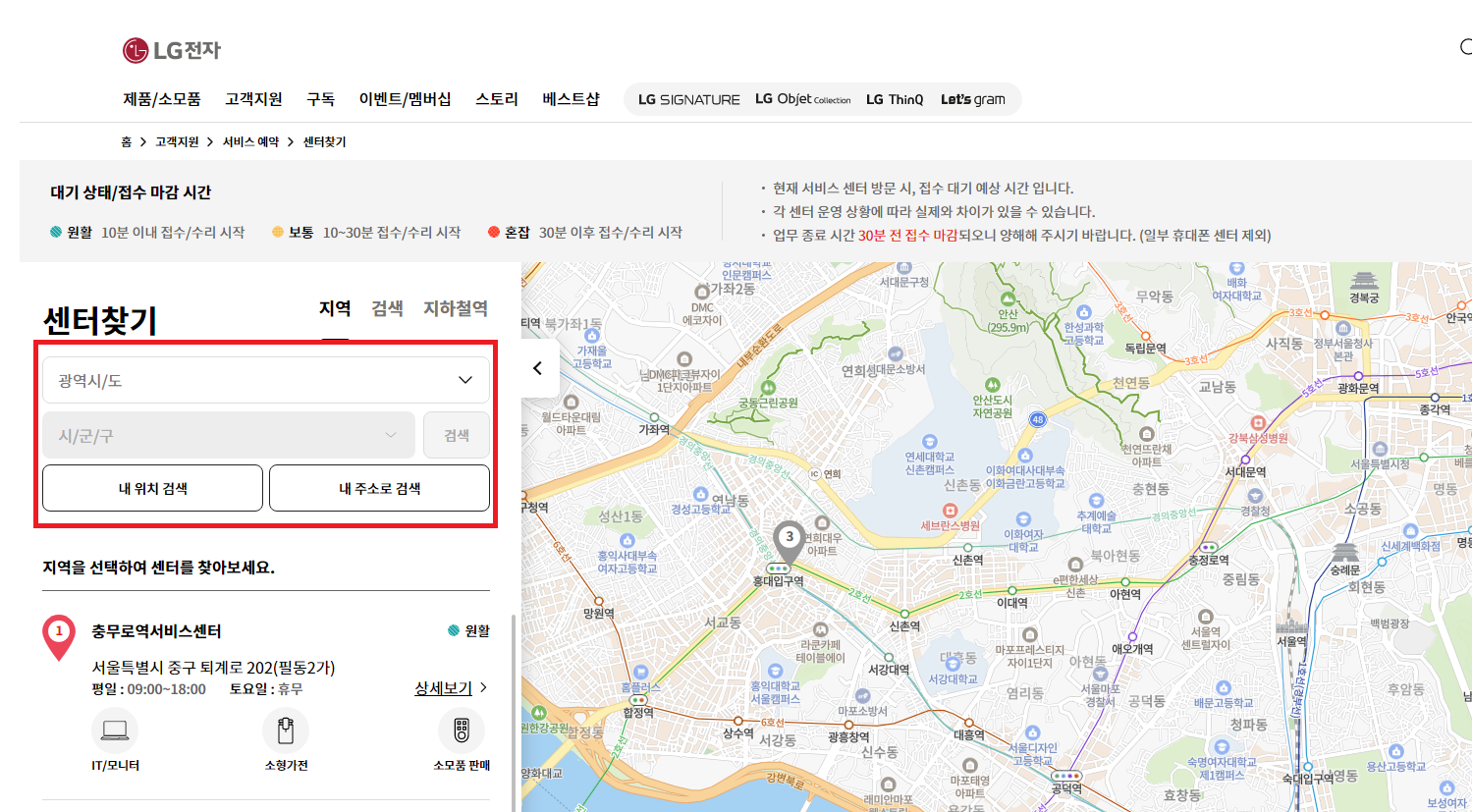The image size is (1472, 812).
Task: Click the 충정로역 label on map
Action: click(1209, 560)
